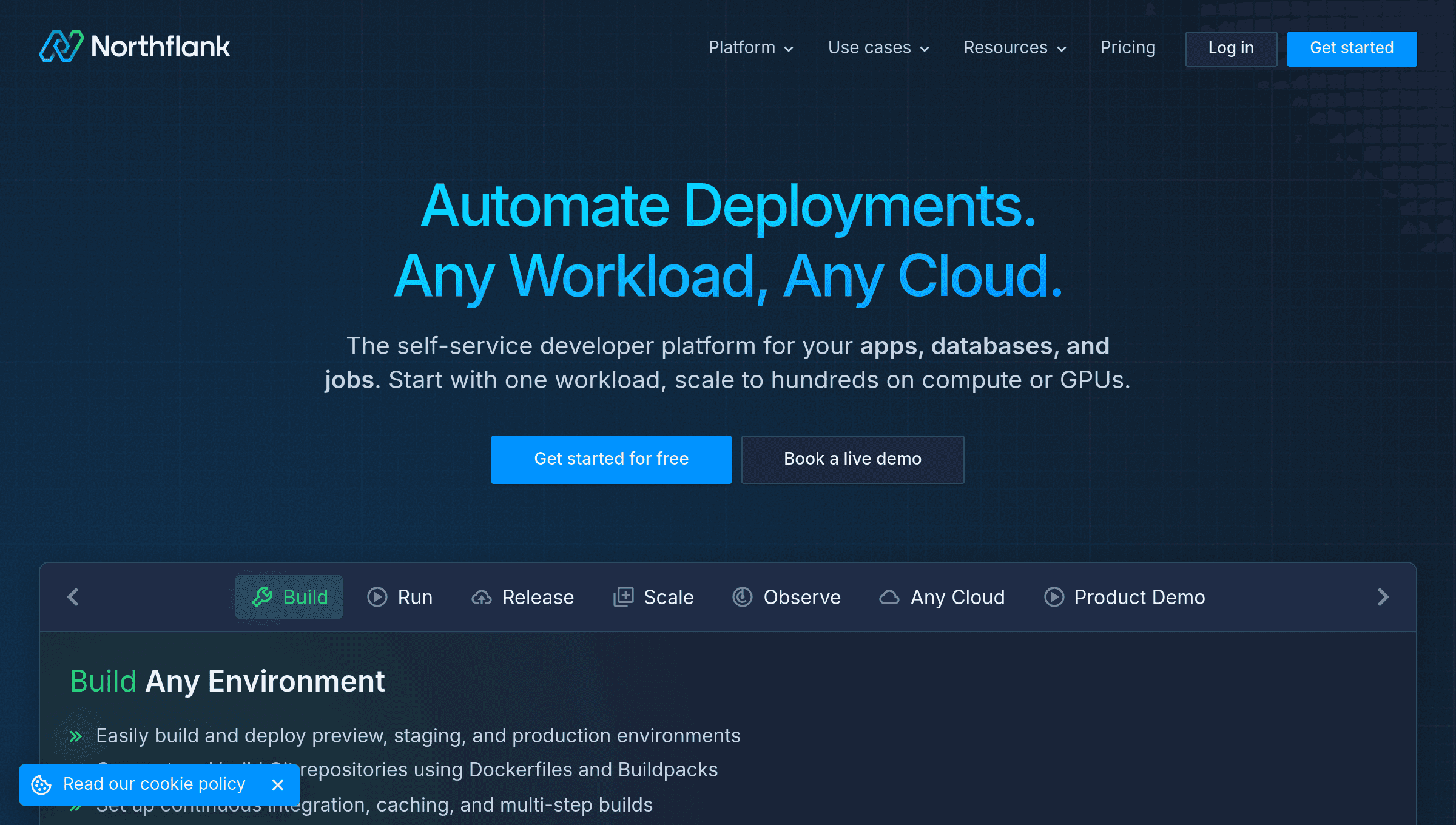
Task: Go to the Pricing page
Action: pos(1128,48)
